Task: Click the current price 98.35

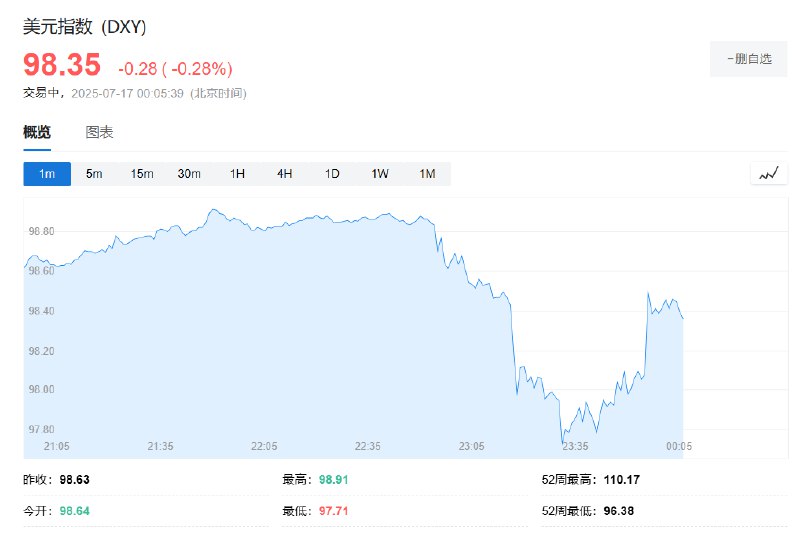Action: click(62, 65)
